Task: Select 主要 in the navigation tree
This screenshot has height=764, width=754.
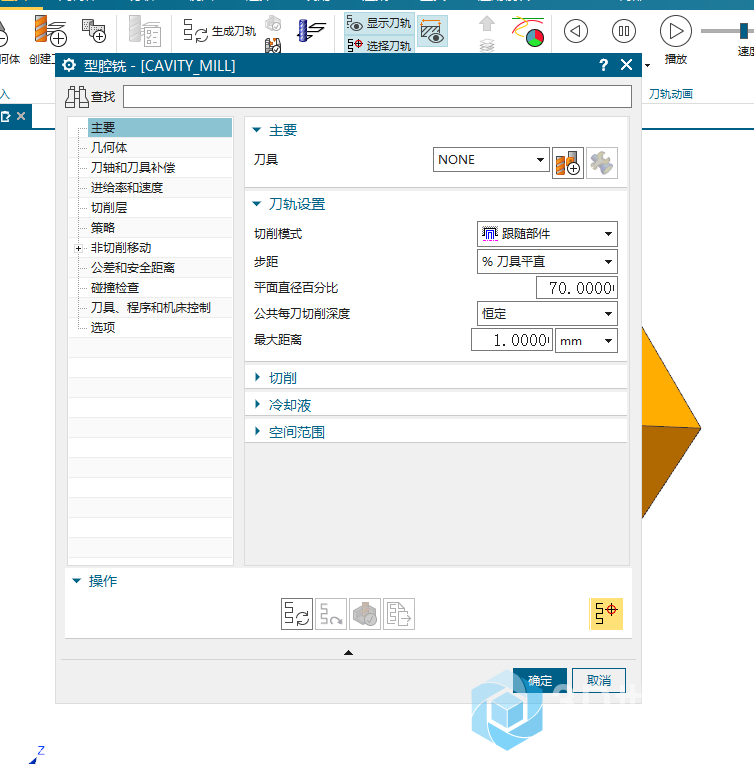Action: [159, 128]
